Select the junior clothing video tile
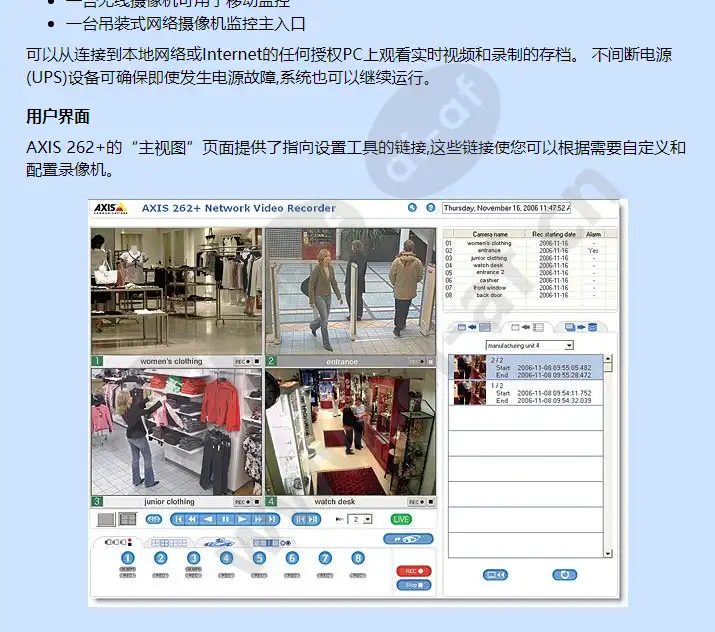 coord(176,432)
